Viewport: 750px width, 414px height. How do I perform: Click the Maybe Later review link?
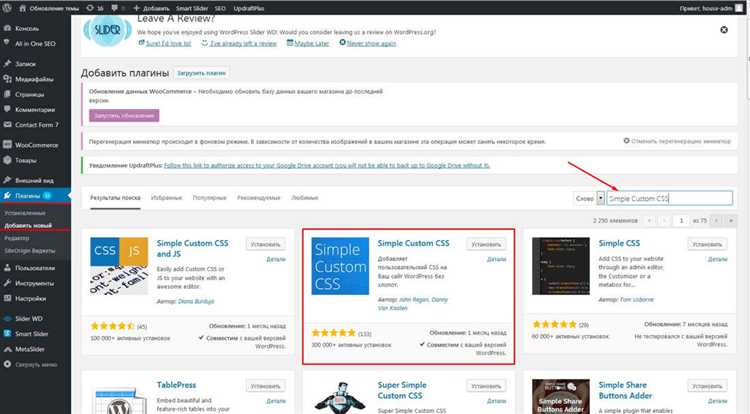pyautogui.click(x=311, y=44)
